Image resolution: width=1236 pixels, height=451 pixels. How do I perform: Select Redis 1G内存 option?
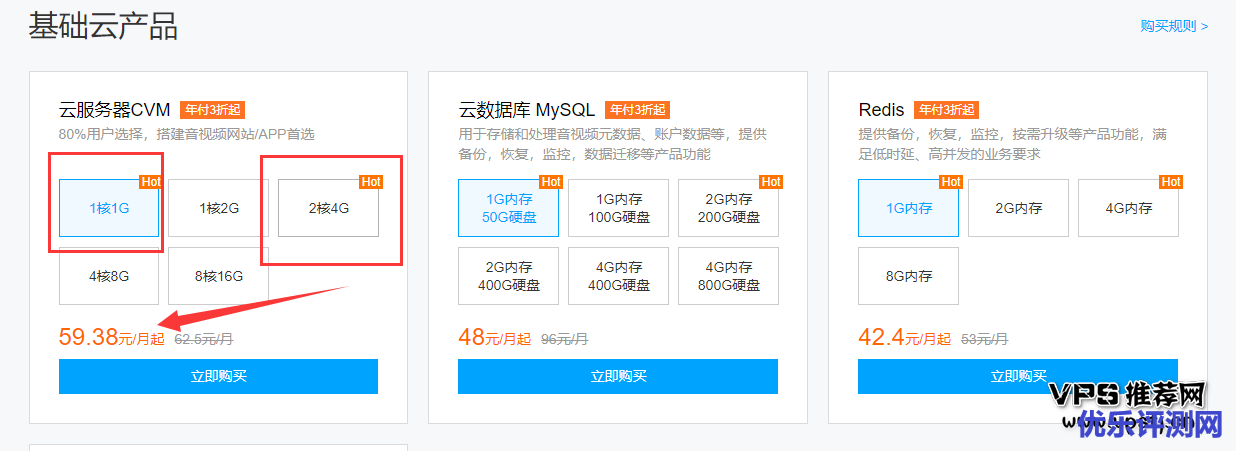908,208
